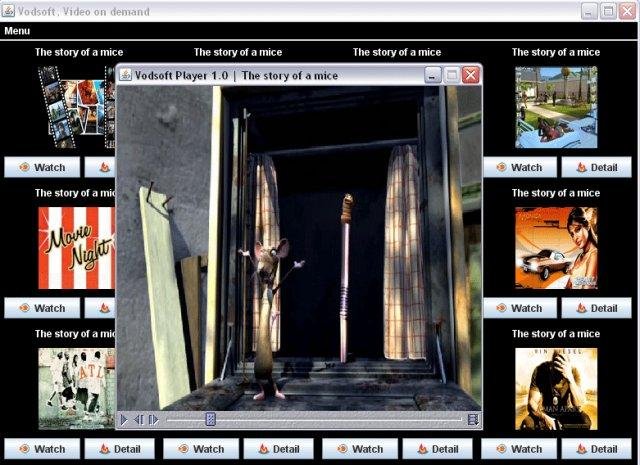
Task: Open Detail under the ATL poster
Action: [x=120, y=449]
